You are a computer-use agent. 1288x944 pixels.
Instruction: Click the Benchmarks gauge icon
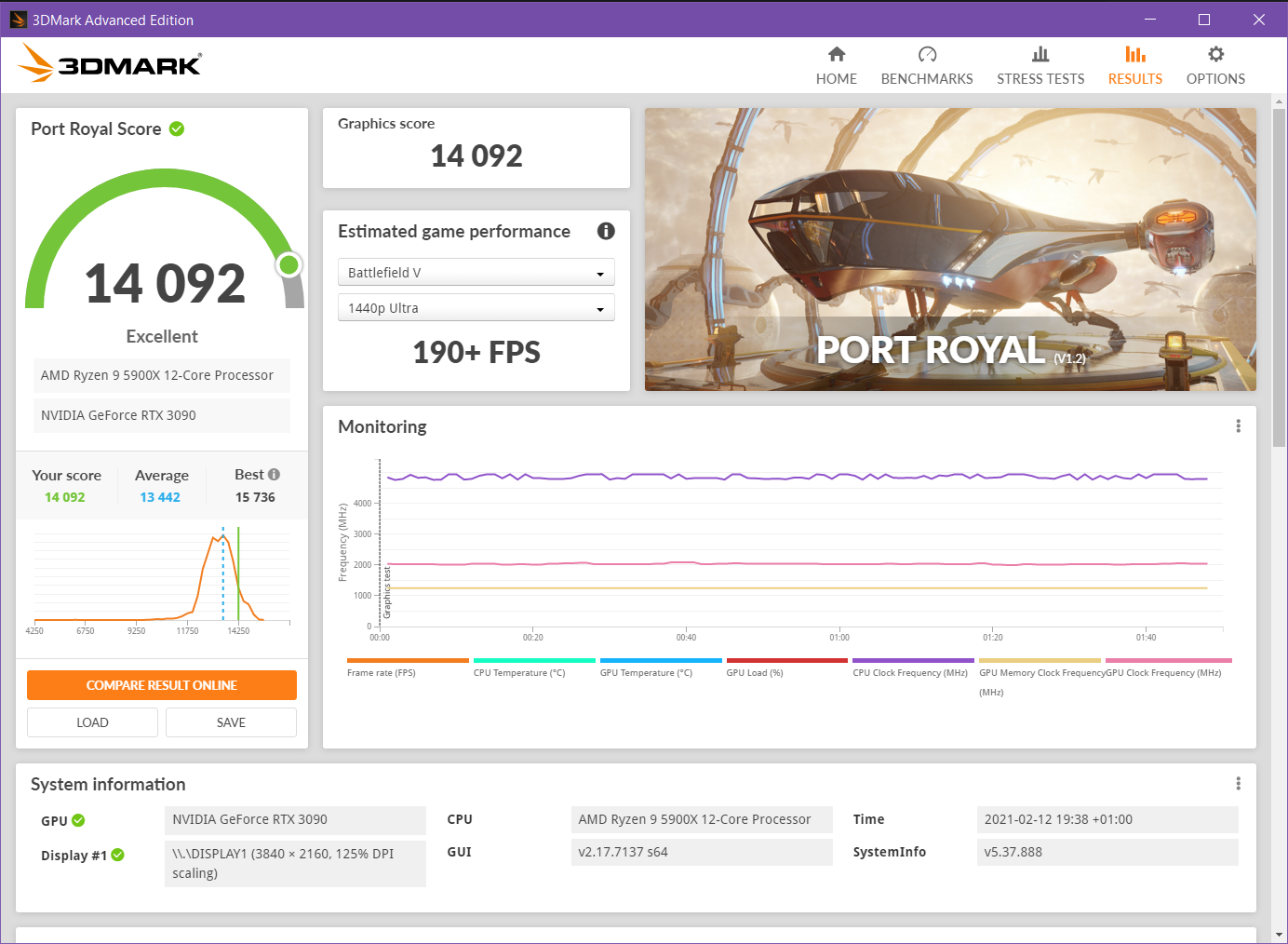927,54
